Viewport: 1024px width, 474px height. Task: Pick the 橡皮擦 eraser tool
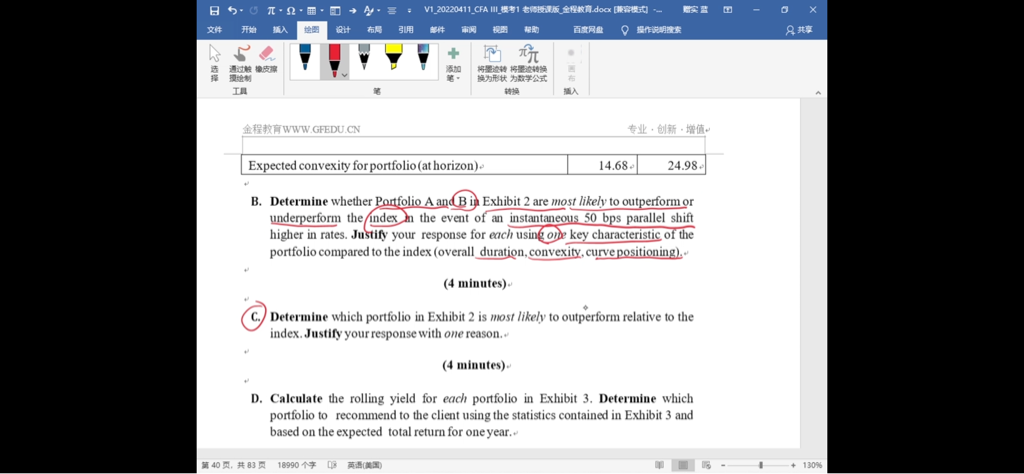266,60
